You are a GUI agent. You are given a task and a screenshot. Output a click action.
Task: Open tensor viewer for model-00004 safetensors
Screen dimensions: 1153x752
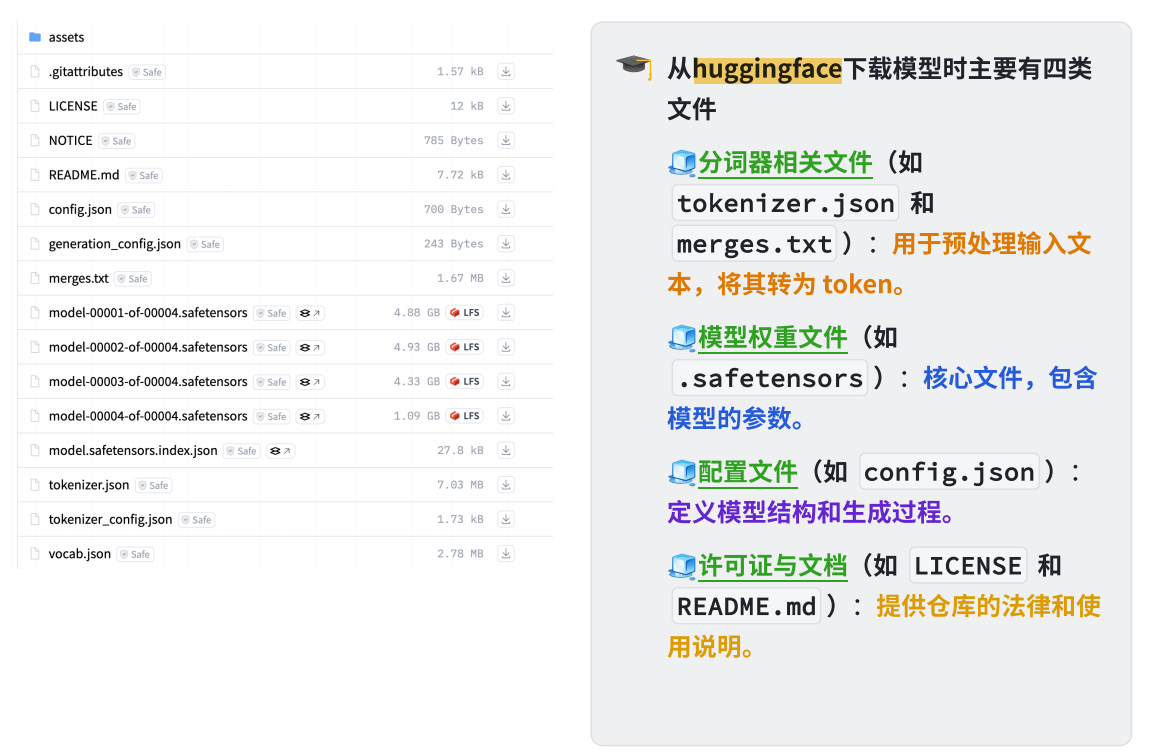(x=310, y=417)
